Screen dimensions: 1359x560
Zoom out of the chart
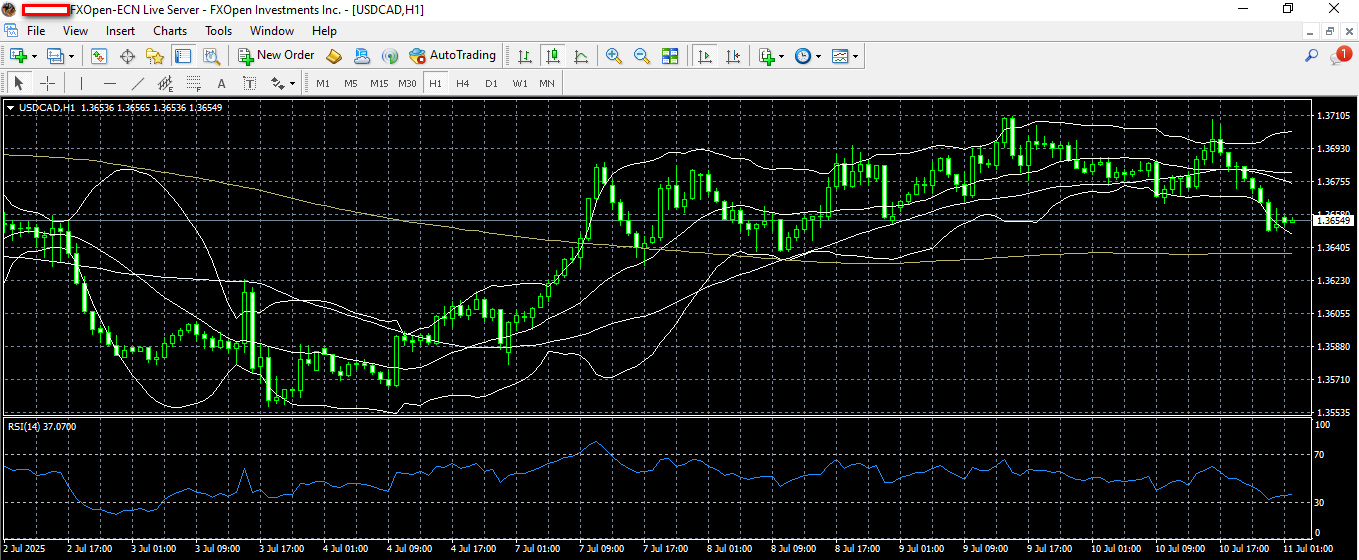point(641,56)
